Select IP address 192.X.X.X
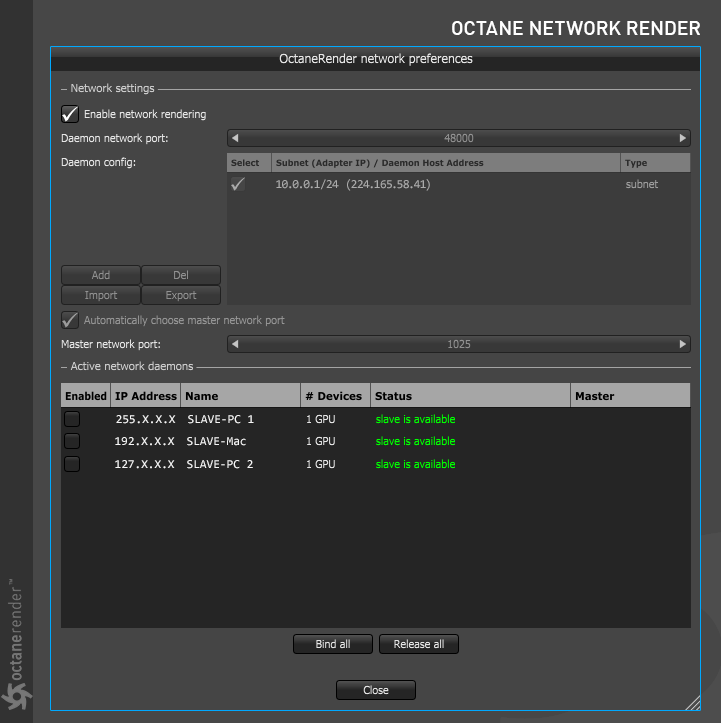 pos(144,441)
